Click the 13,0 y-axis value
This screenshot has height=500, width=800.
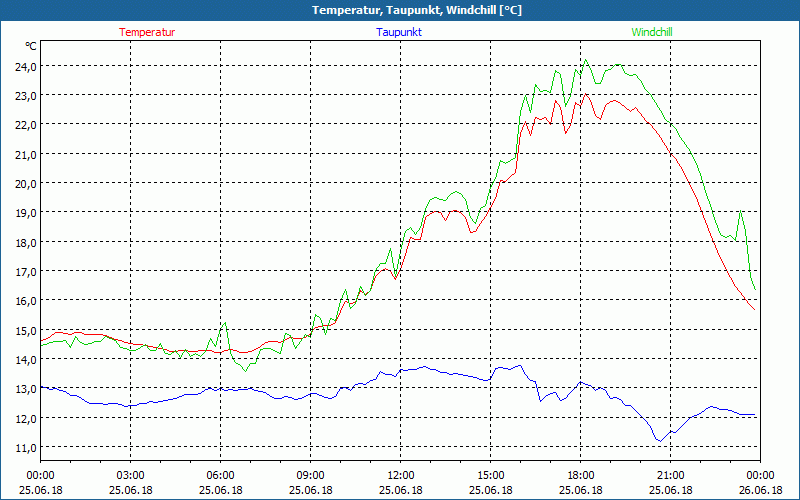26,388
